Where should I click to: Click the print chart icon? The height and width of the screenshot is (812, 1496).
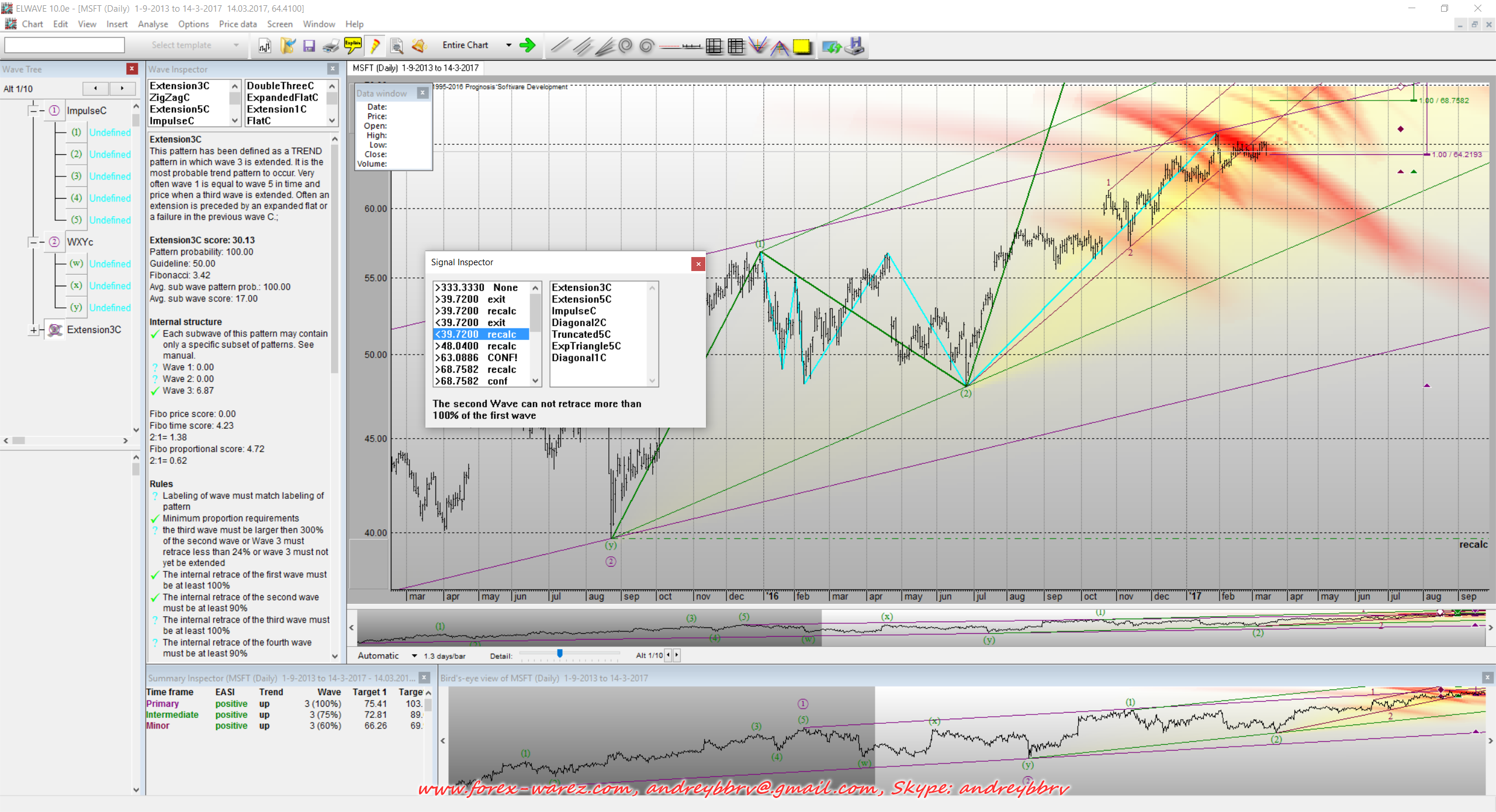tap(331, 46)
